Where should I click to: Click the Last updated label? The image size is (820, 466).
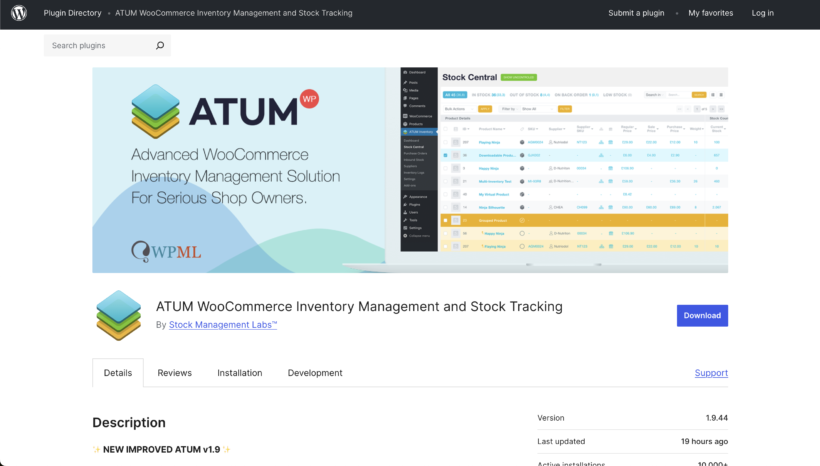pyautogui.click(x=561, y=441)
